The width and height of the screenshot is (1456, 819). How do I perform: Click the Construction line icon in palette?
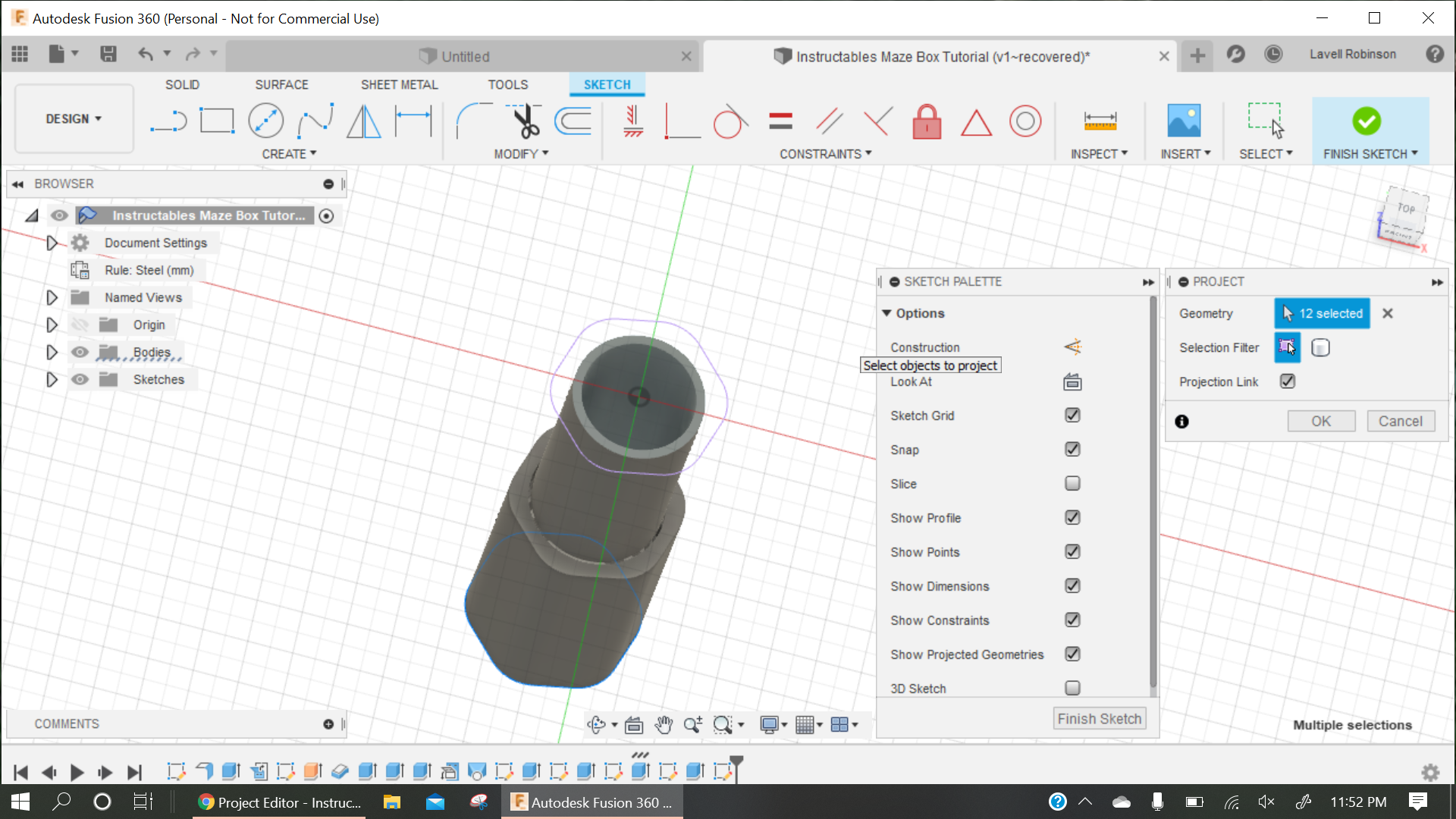pyautogui.click(x=1072, y=347)
